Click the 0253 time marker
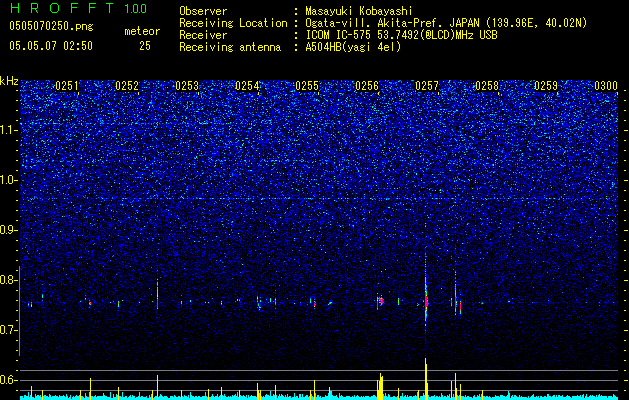 187,86
